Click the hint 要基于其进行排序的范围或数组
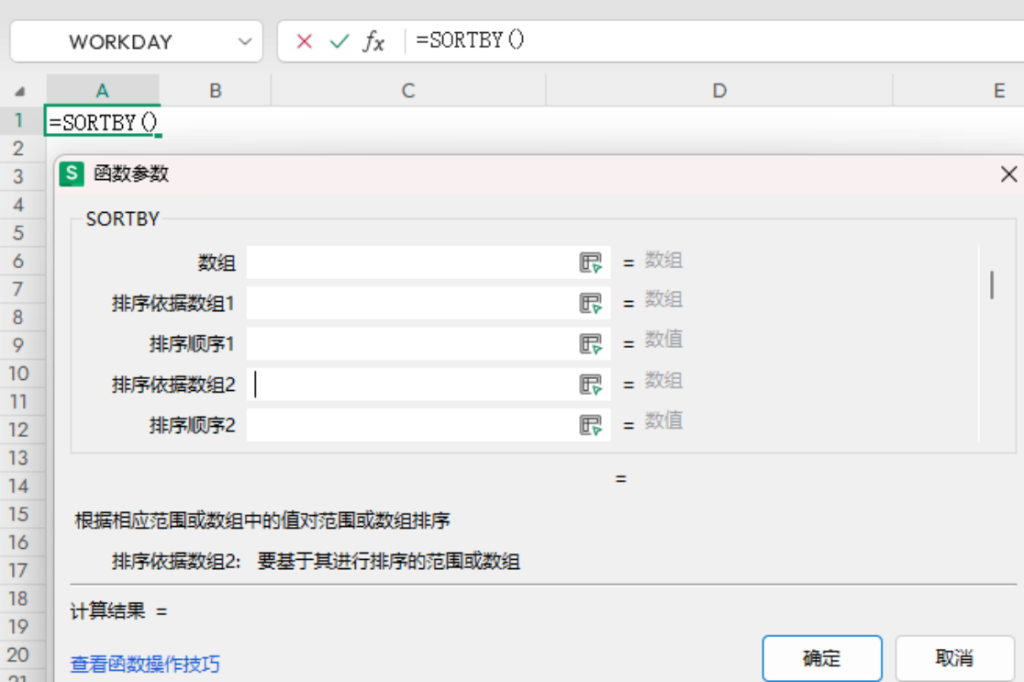1024x682 pixels. [x=389, y=561]
